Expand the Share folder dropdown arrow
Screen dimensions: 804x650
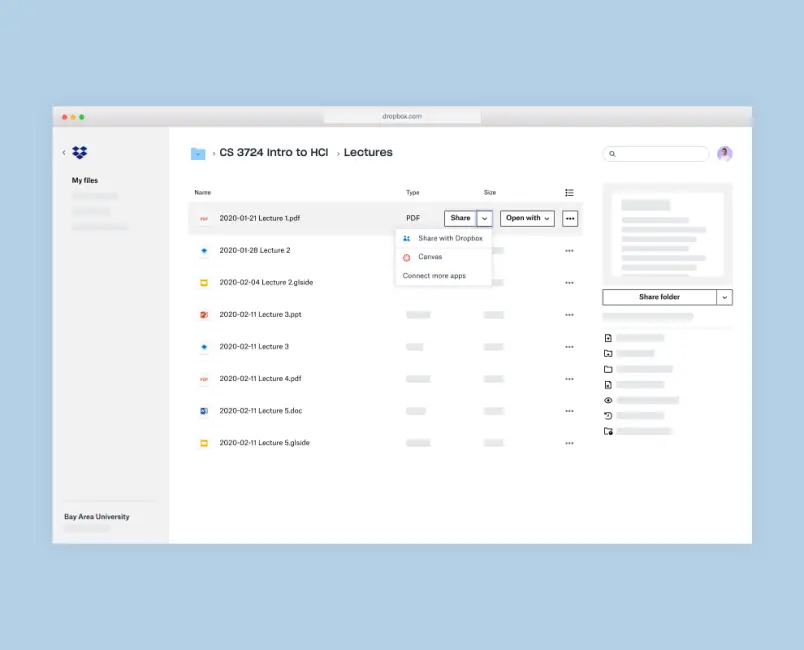coord(725,297)
